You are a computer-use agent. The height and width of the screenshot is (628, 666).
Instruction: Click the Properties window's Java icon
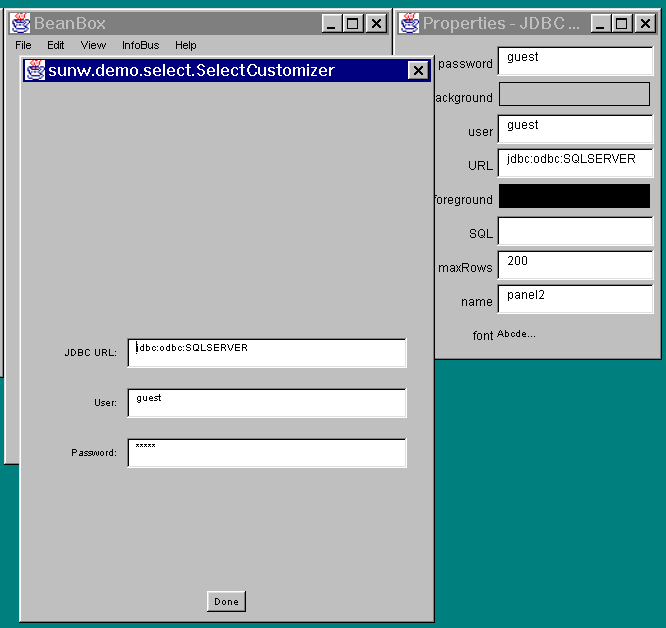tap(409, 23)
